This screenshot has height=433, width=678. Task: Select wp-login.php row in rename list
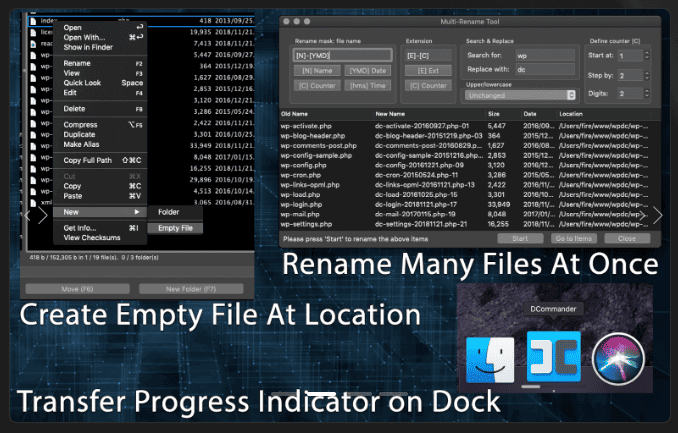[470, 205]
